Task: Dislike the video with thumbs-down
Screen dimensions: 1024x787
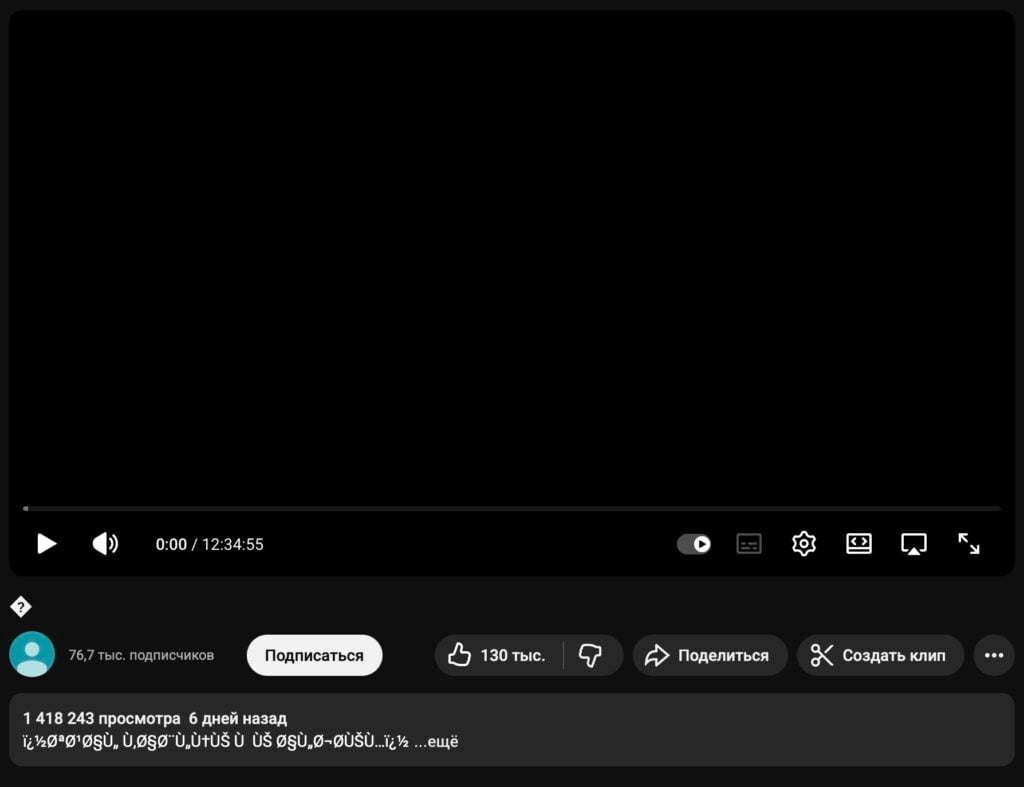Action: click(x=591, y=656)
